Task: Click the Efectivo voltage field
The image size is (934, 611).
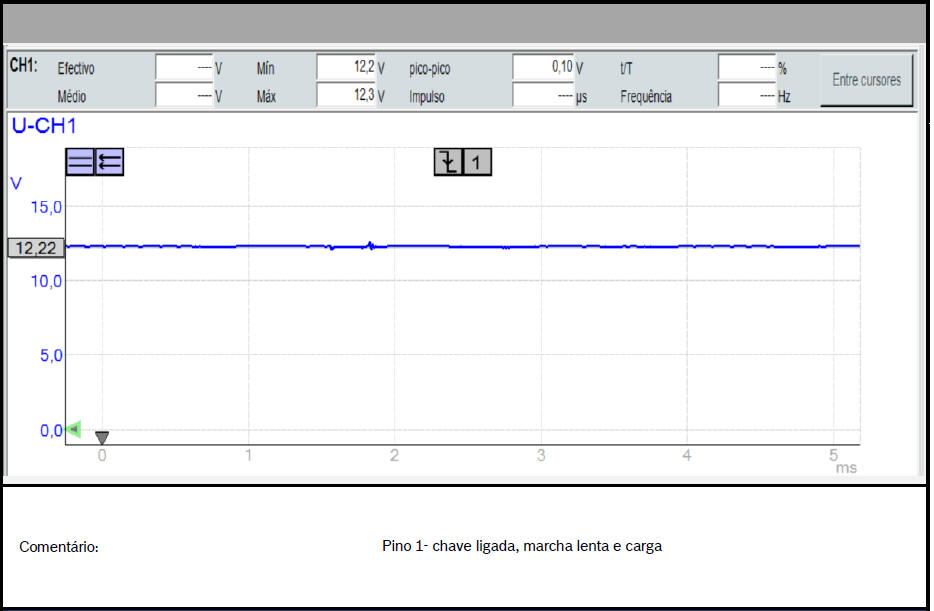Action: pyautogui.click(x=184, y=68)
